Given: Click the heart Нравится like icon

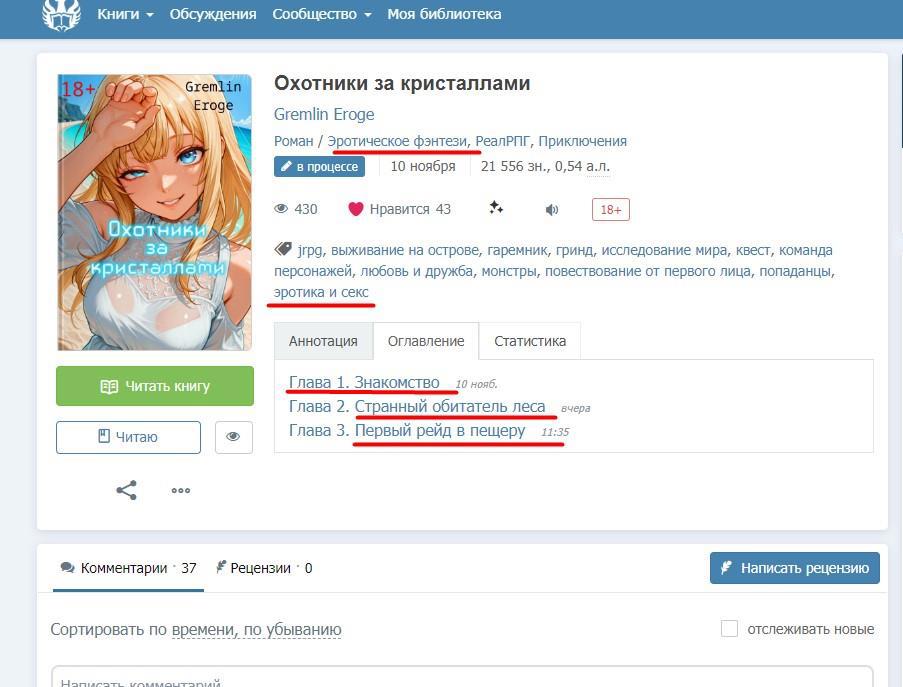Looking at the screenshot, I should 356,209.
